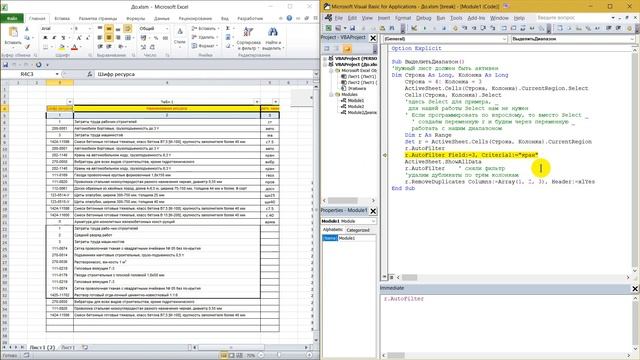Open Tools menu in VBA editor

click(456, 18)
